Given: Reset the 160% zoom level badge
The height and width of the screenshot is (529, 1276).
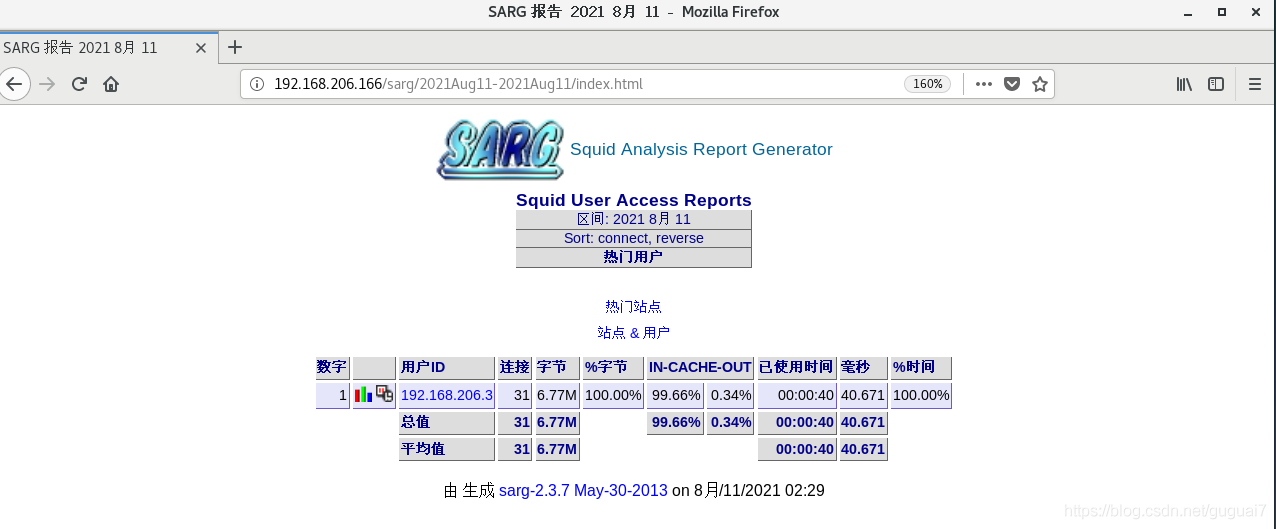Looking at the screenshot, I should 927,84.
